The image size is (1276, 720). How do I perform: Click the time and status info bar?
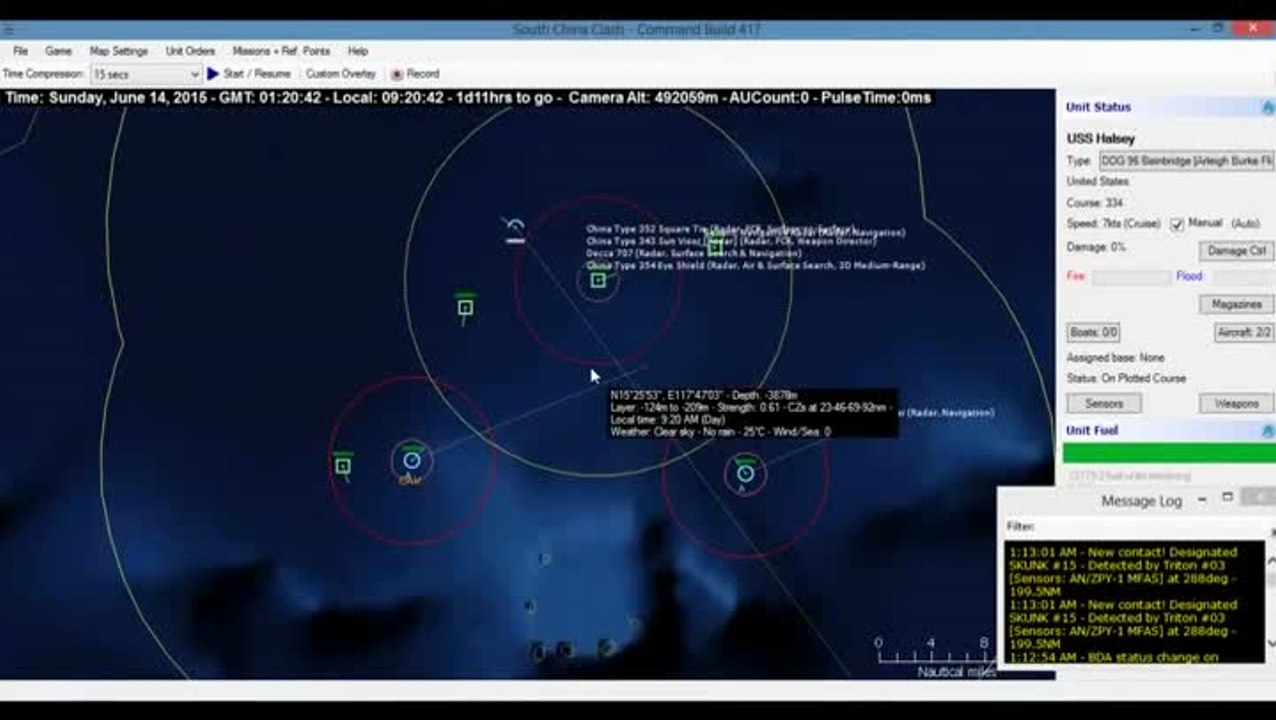coord(468,98)
